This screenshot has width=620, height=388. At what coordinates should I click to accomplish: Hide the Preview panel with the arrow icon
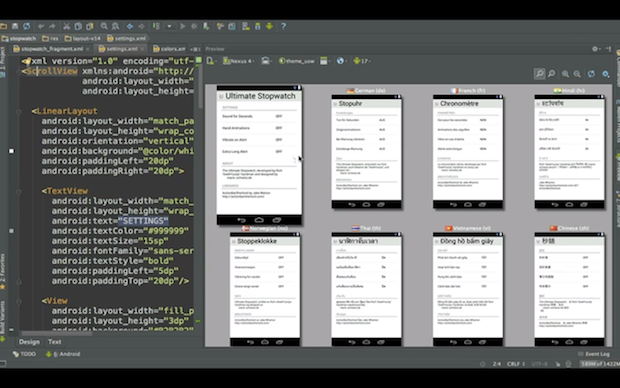(x=608, y=49)
